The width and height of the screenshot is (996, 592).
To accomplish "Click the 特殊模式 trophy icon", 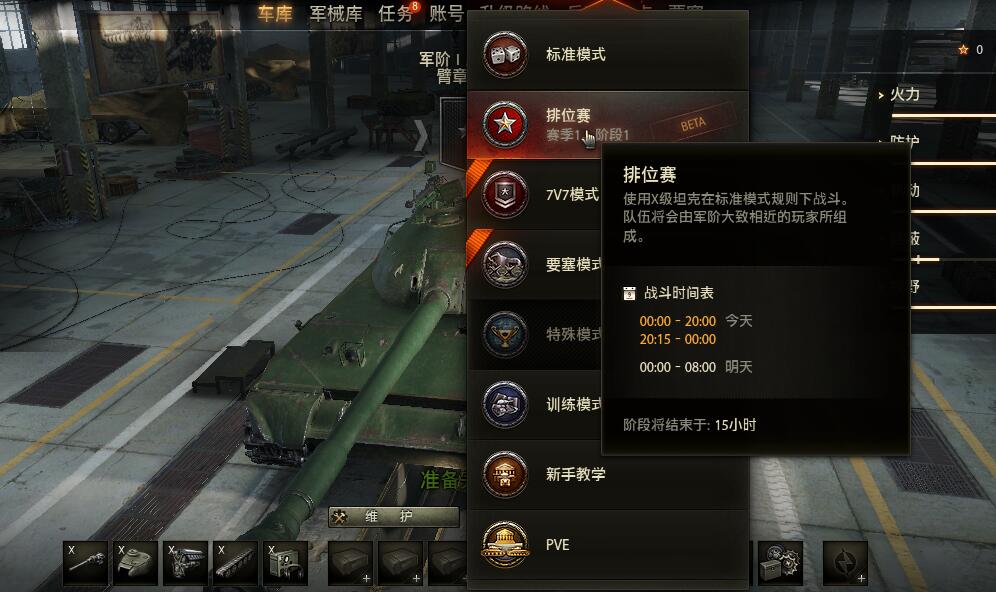I will coord(505,334).
